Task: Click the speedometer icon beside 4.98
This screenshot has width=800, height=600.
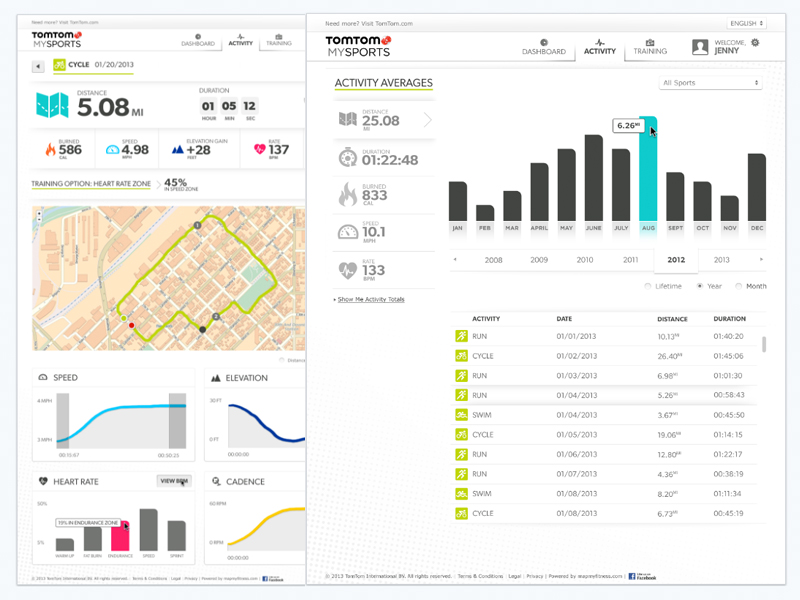Action: coord(112,149)
